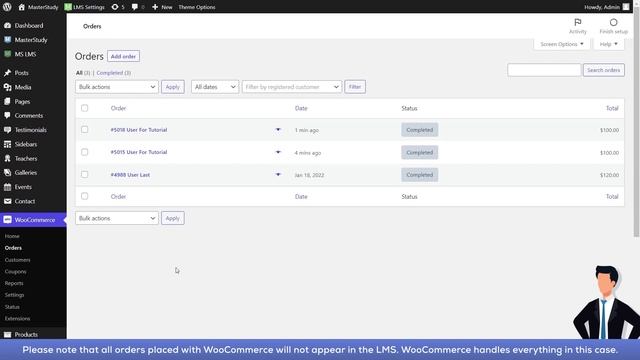The height and width of the screenshot is (360, 640).
Task: Click the Add order button
Action: (x=123, y=56)
